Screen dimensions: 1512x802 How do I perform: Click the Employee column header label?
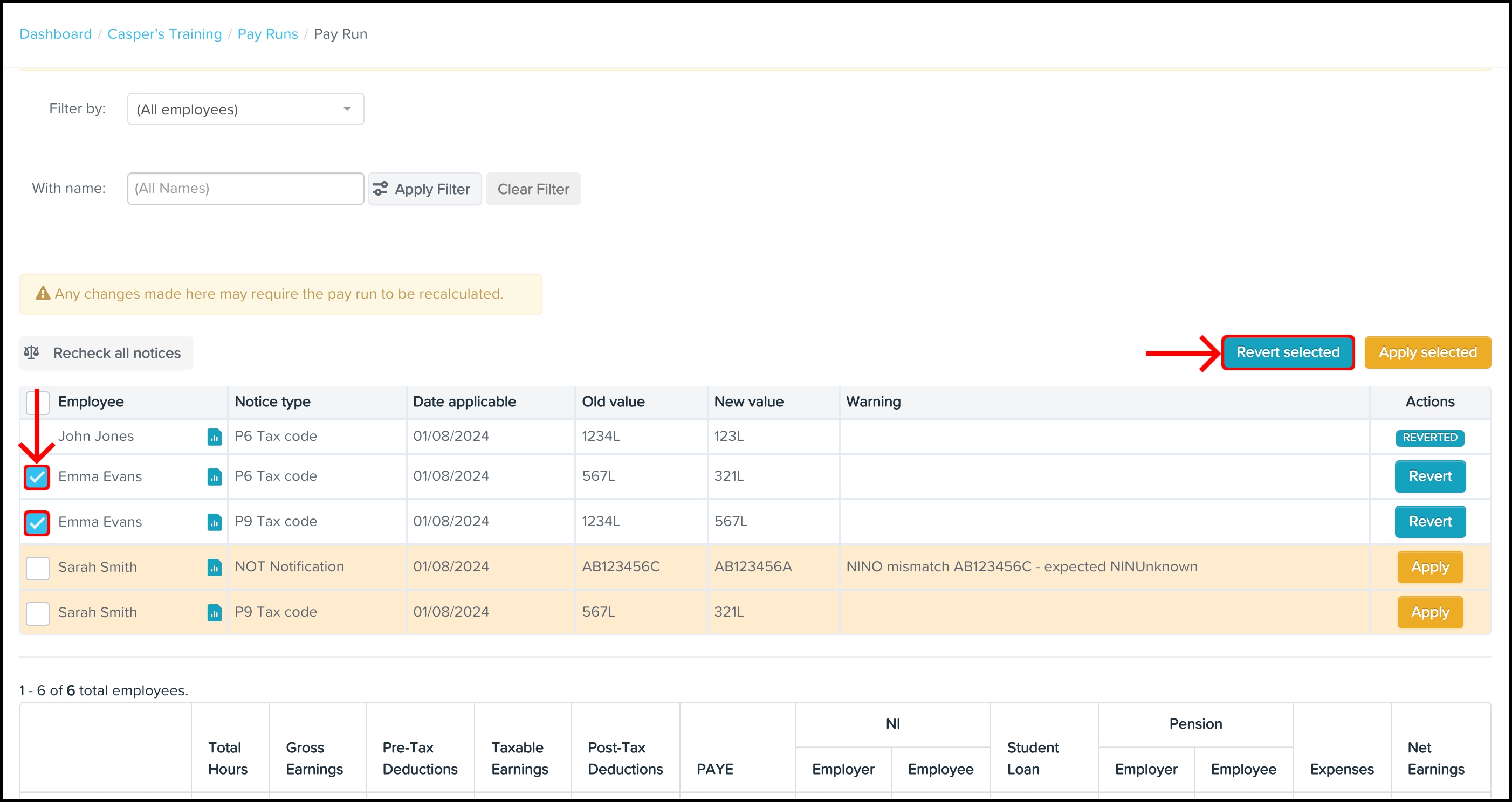(x=91, y=402)
